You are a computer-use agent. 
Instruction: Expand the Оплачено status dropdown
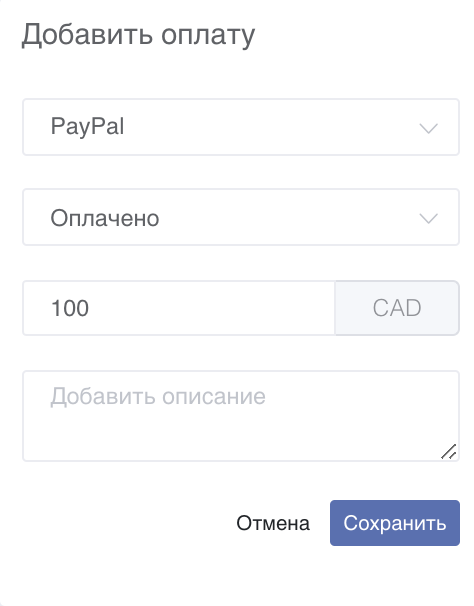pos(241,217)
